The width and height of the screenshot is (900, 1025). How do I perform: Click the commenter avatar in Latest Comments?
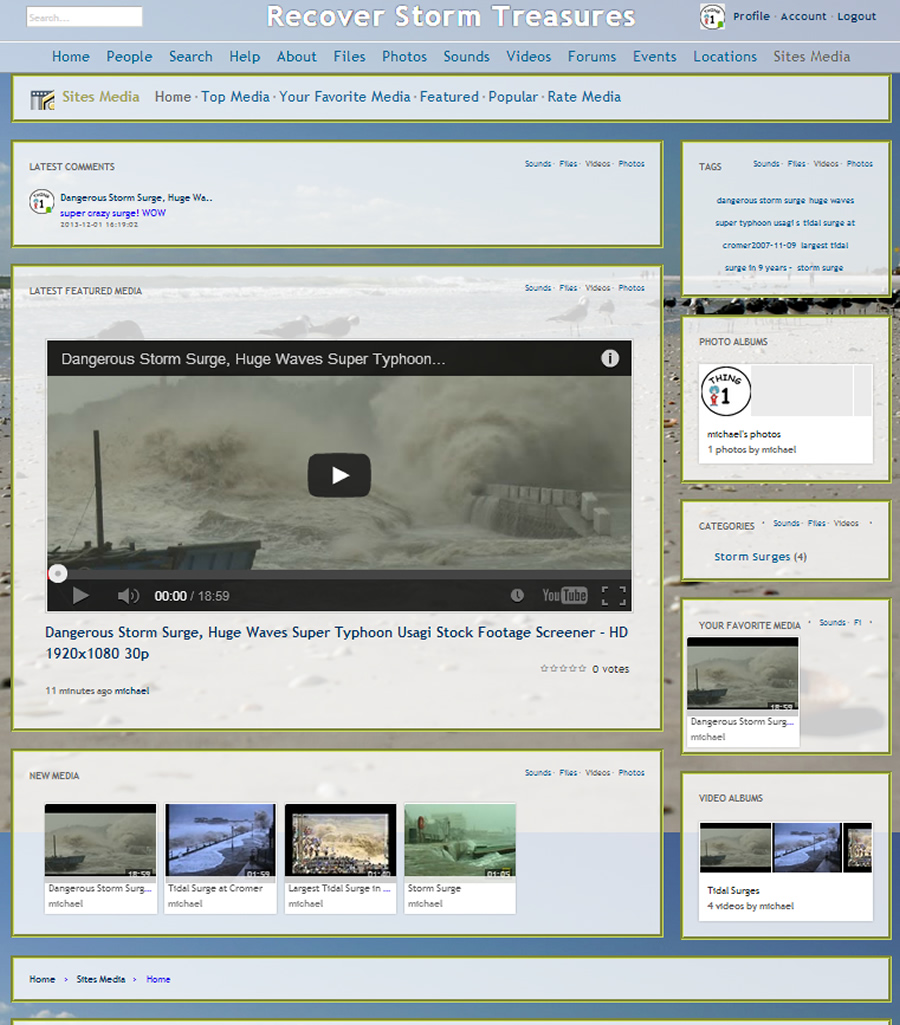(41, 201)
